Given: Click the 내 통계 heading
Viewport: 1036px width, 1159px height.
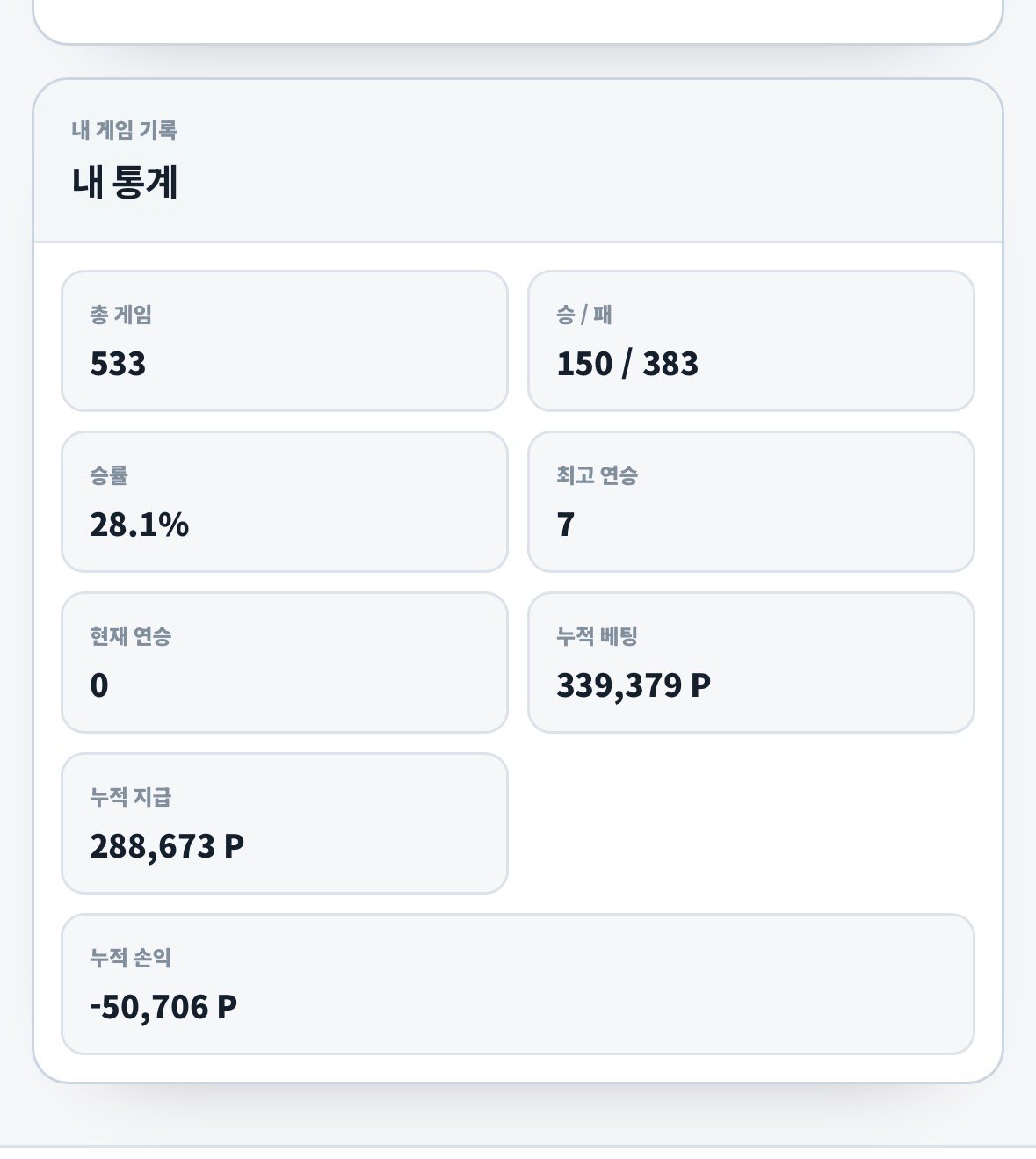Looking at the screenshot, I should [125, 183].
